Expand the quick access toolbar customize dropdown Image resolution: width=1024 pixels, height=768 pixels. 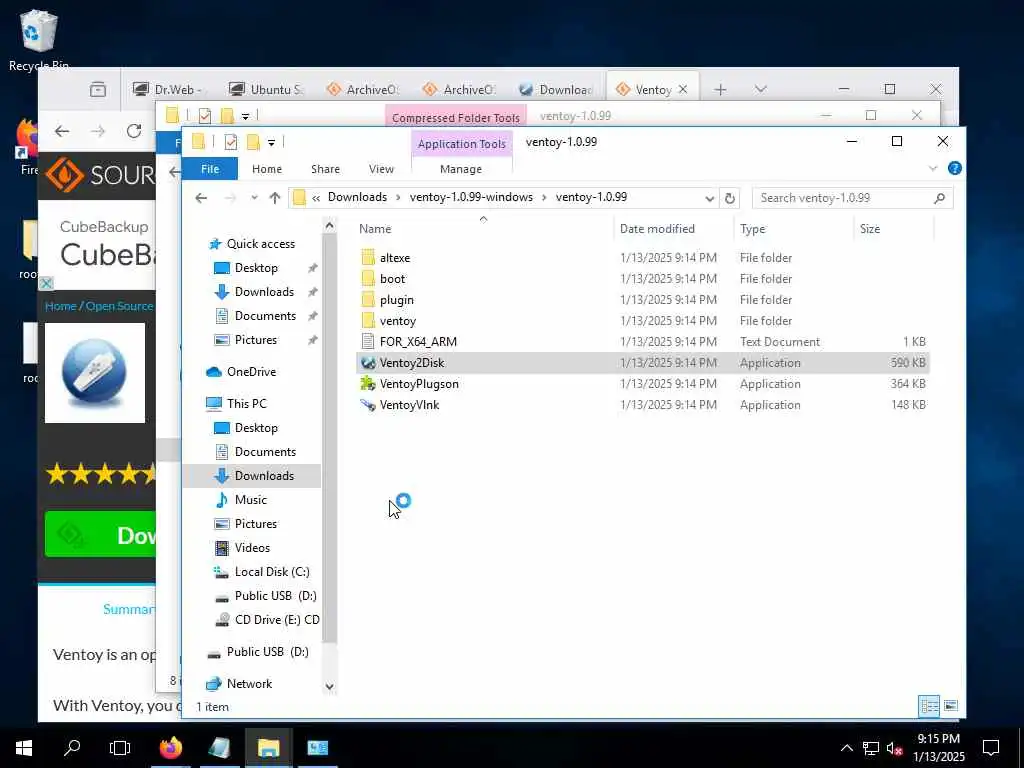coord(271,142)
